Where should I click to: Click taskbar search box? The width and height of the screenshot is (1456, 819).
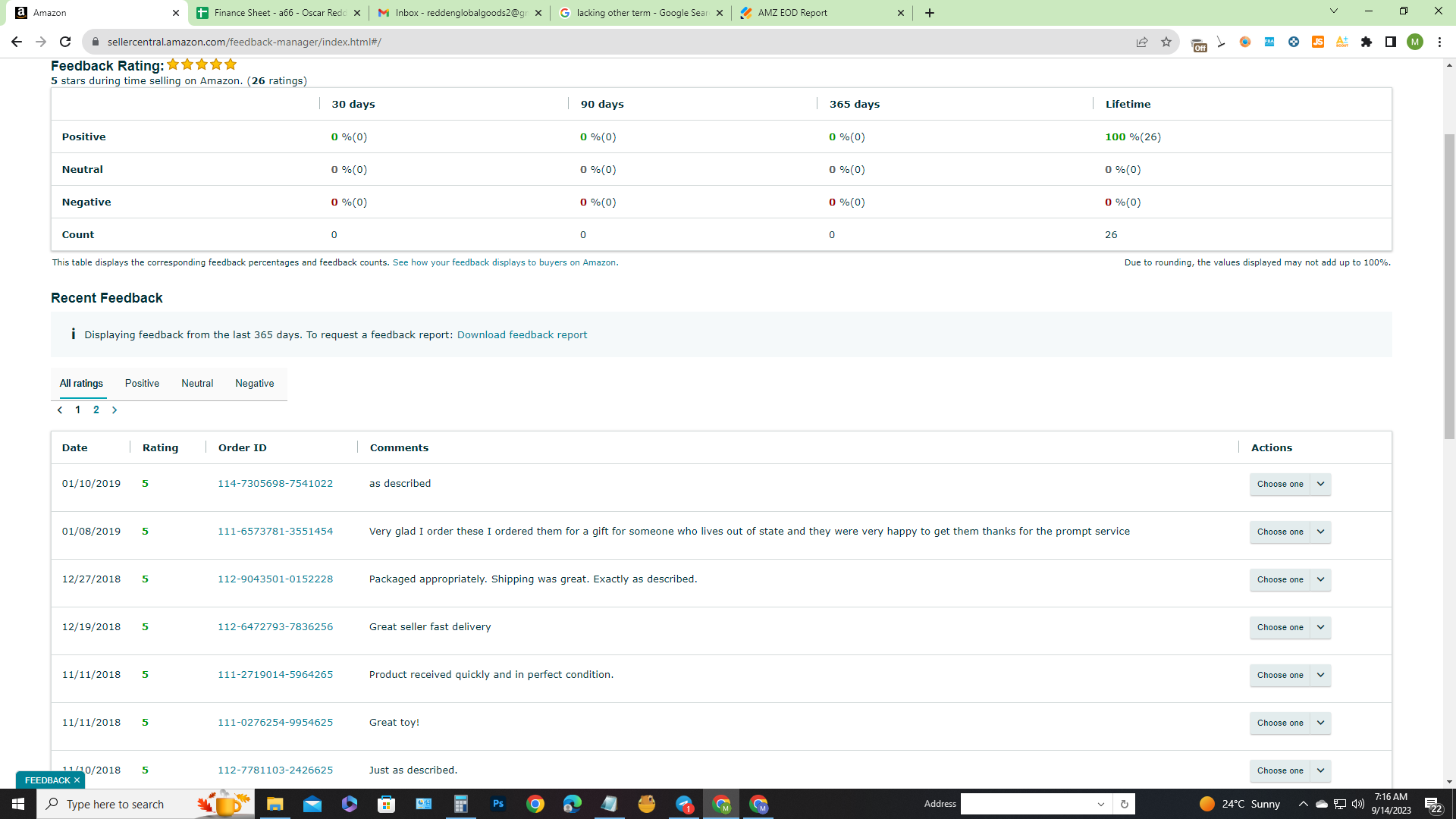coord(144,804)
